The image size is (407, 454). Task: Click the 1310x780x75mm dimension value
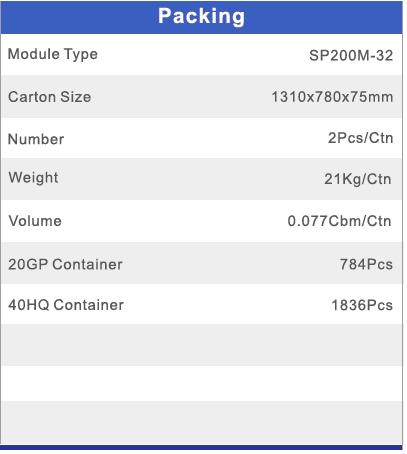(x=332, y=97)
